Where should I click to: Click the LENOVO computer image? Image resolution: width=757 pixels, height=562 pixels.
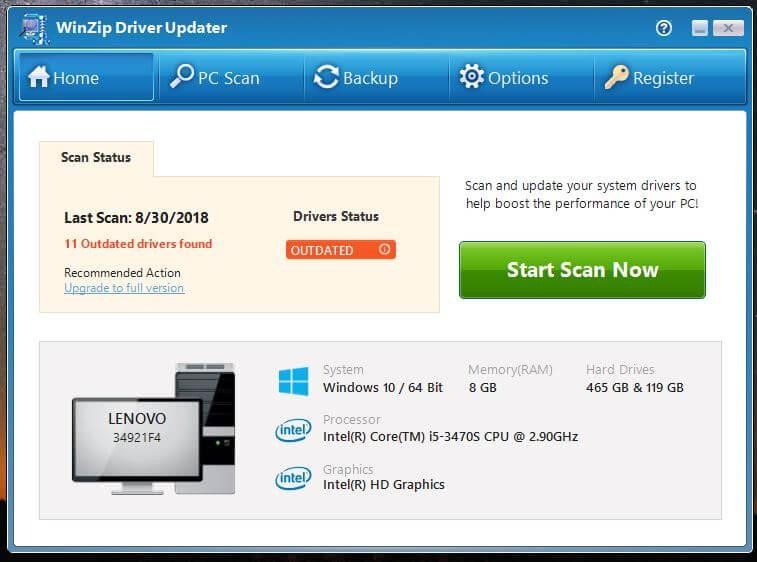[x=154, y=429]
